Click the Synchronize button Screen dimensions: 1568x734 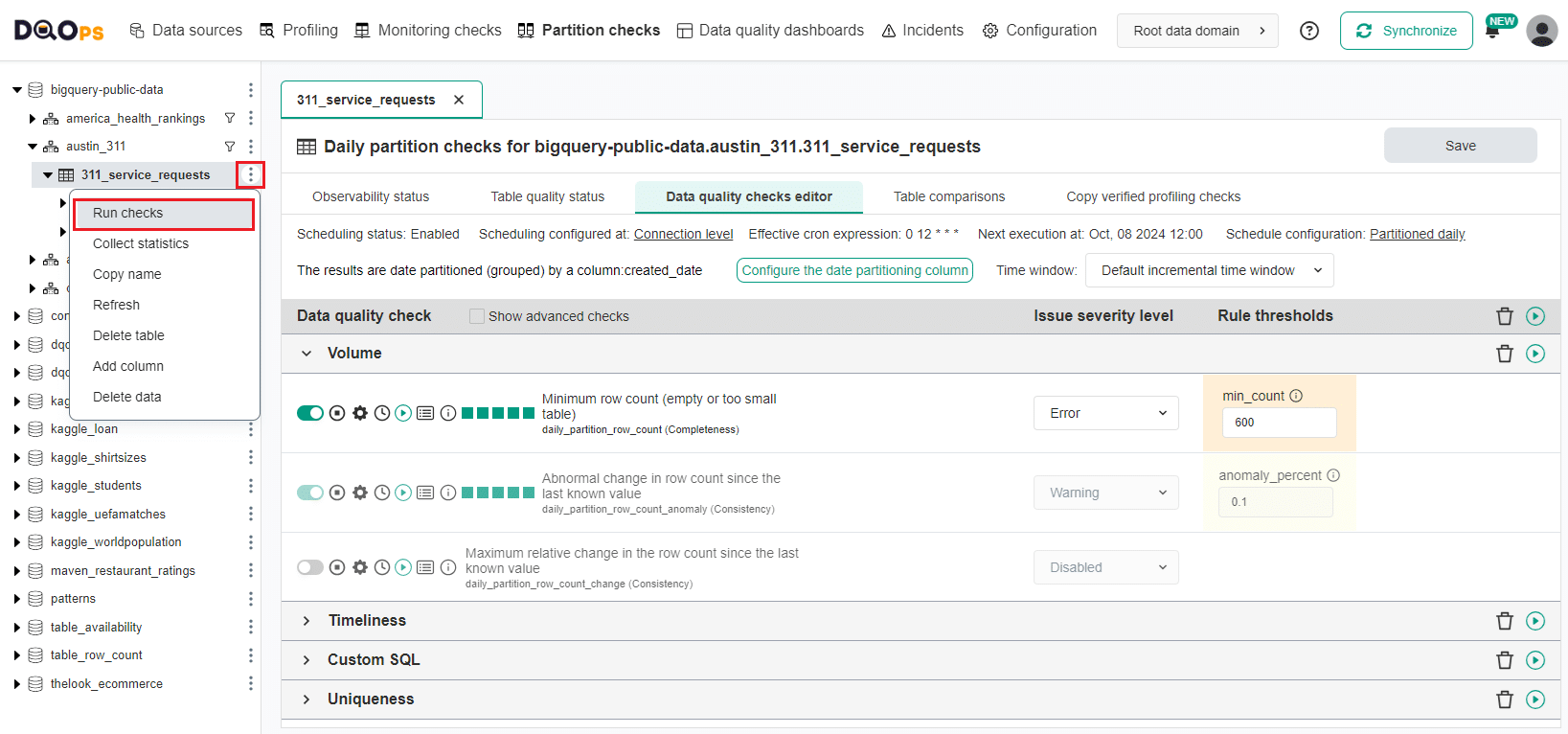point(1406,31)
